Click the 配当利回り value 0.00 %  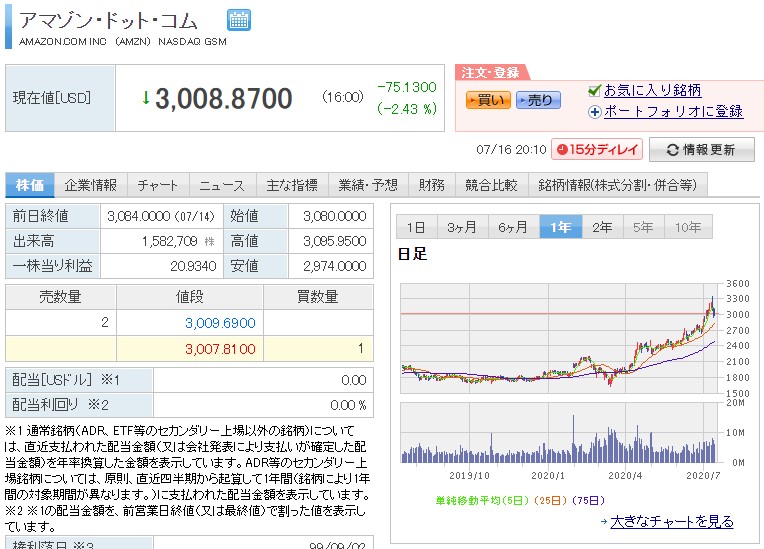pyautogui.click(x=348, y=405)
